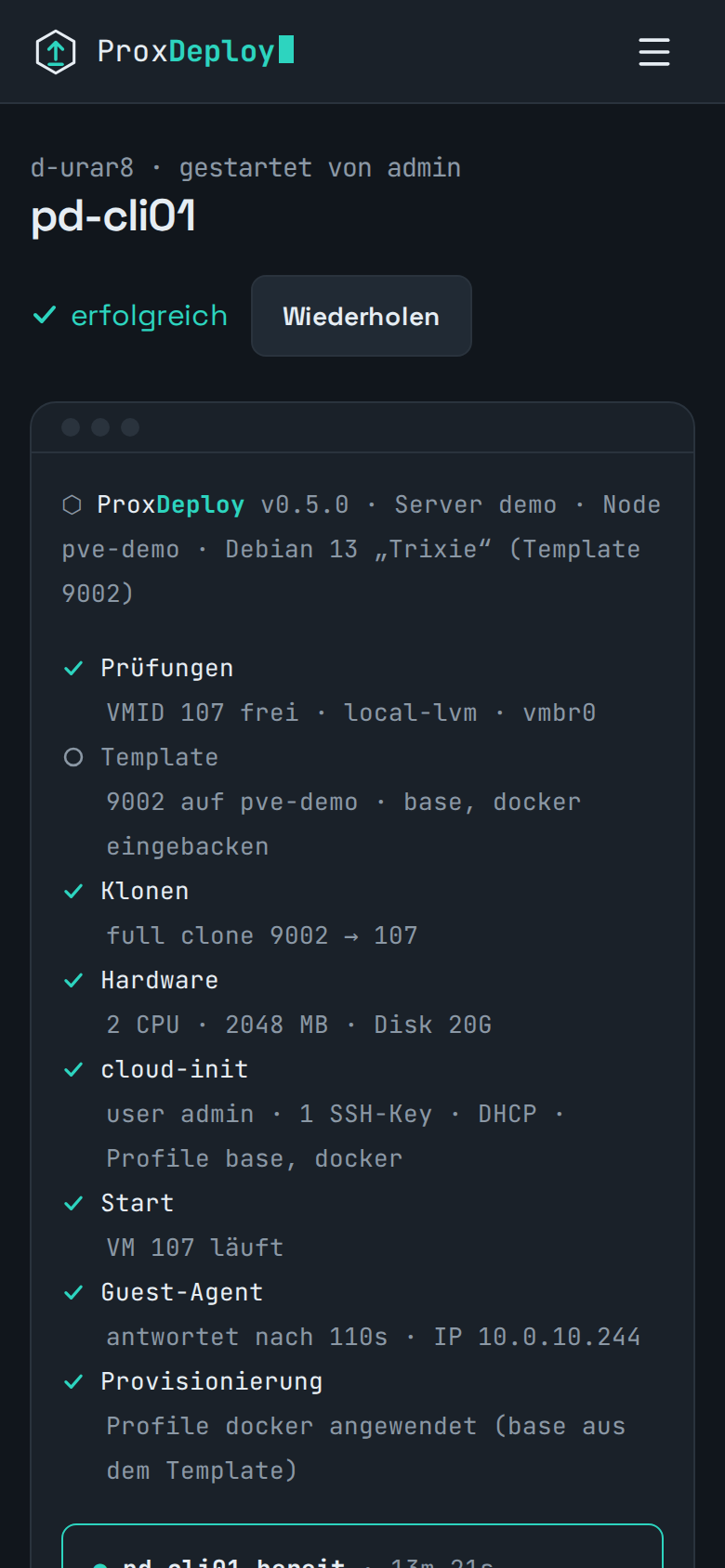This screenshot has width=725, height=1568.
Task: Click the third terminal window dot
Action: coord(130,427)
